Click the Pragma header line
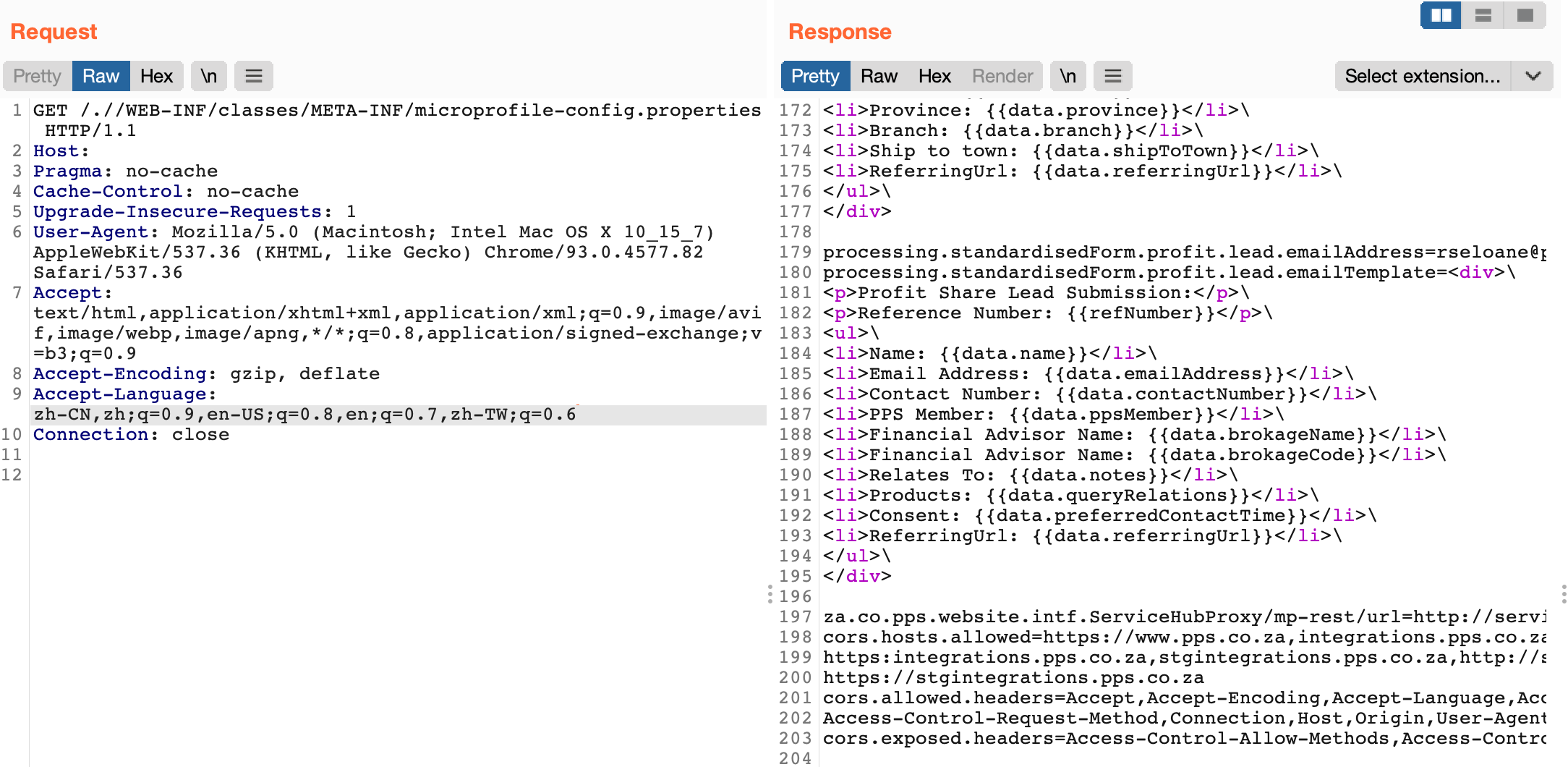This screenshot has height=767, width=1568. pos(125,171)
